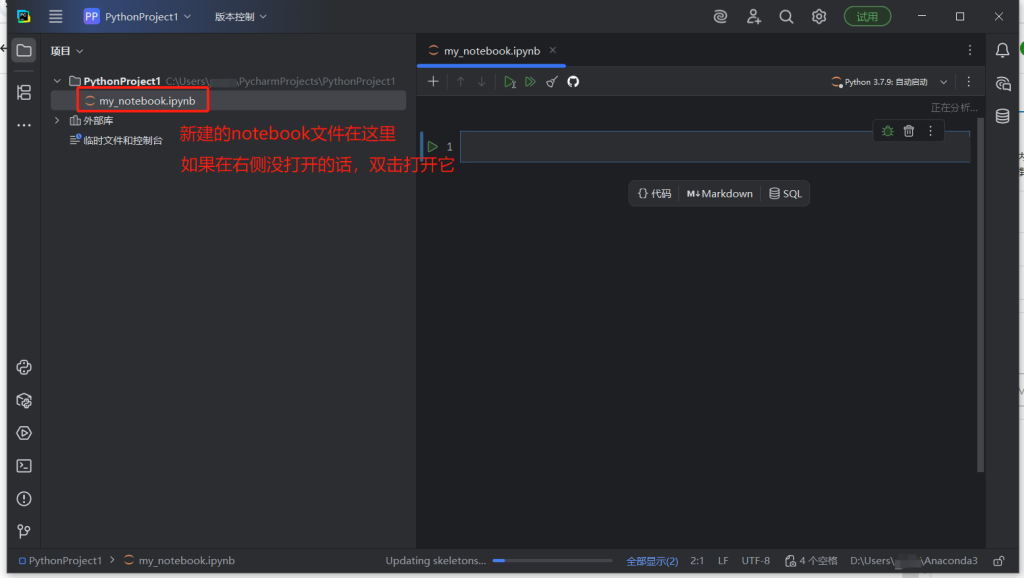Open the Python Console tool window icon
The width and height of the screenshot is (1024, 578).
click(x=25, y=367)
